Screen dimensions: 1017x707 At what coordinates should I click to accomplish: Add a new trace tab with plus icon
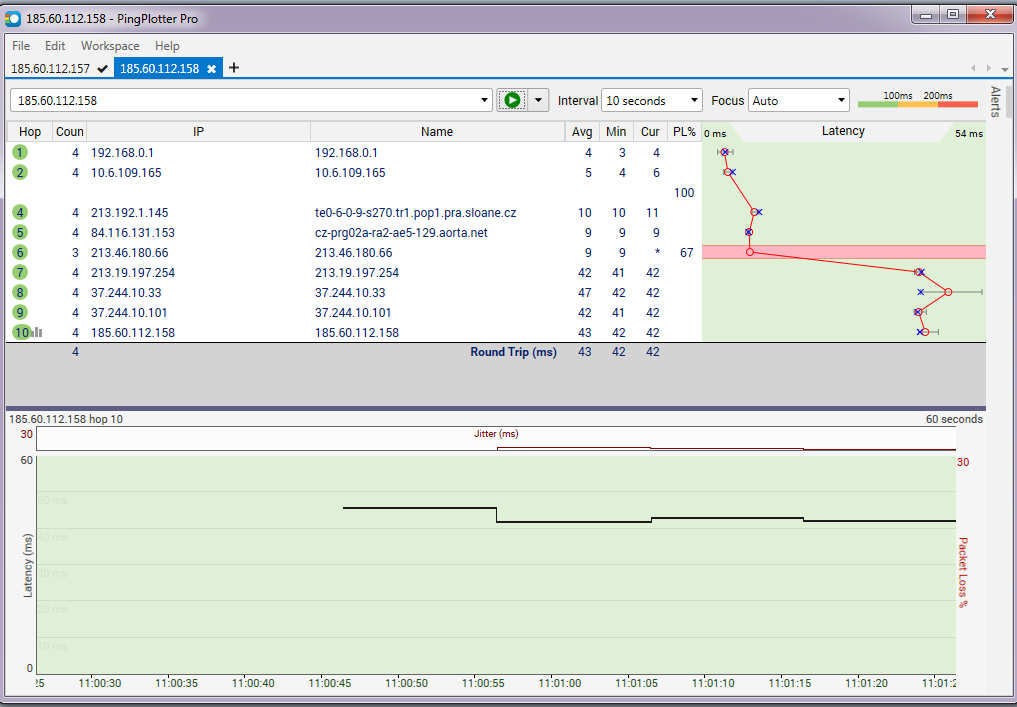[x=234, y=68]
